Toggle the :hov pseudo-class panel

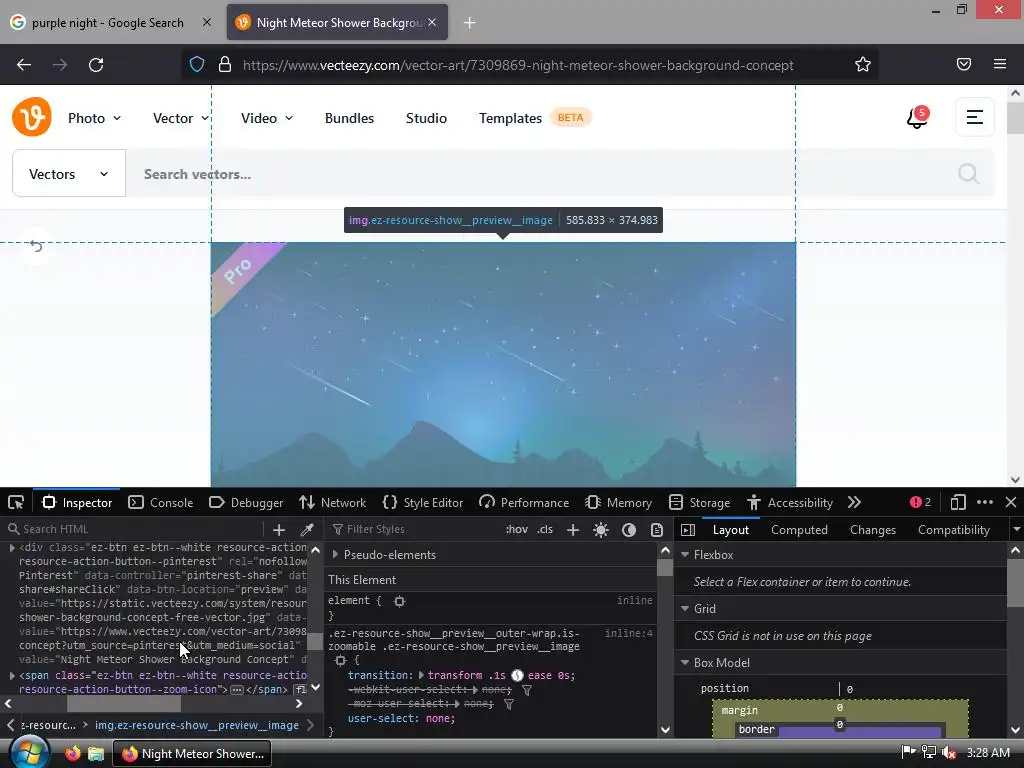[x=517, y=529]
